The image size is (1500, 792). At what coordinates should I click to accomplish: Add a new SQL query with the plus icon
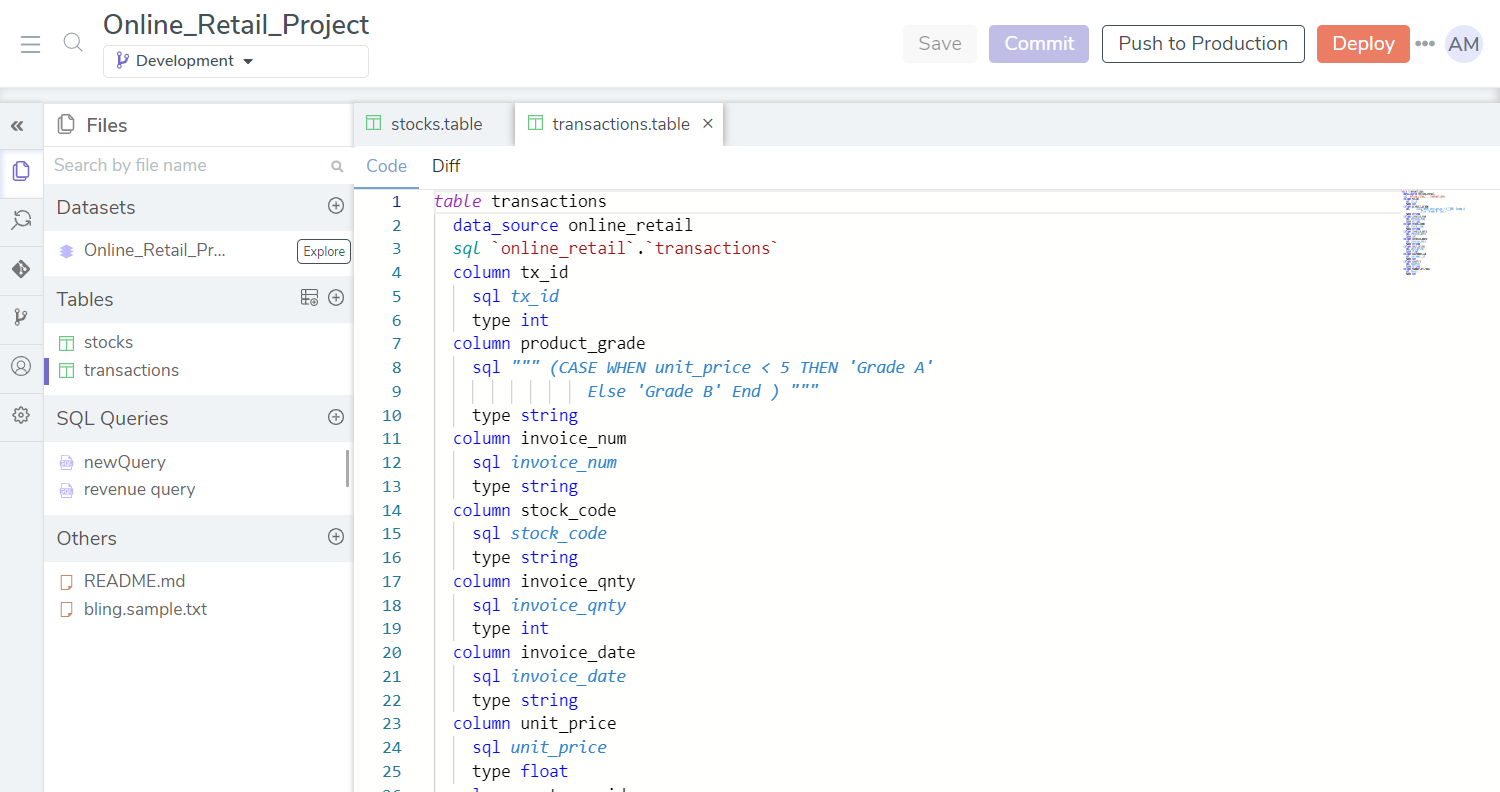(336, 417)
